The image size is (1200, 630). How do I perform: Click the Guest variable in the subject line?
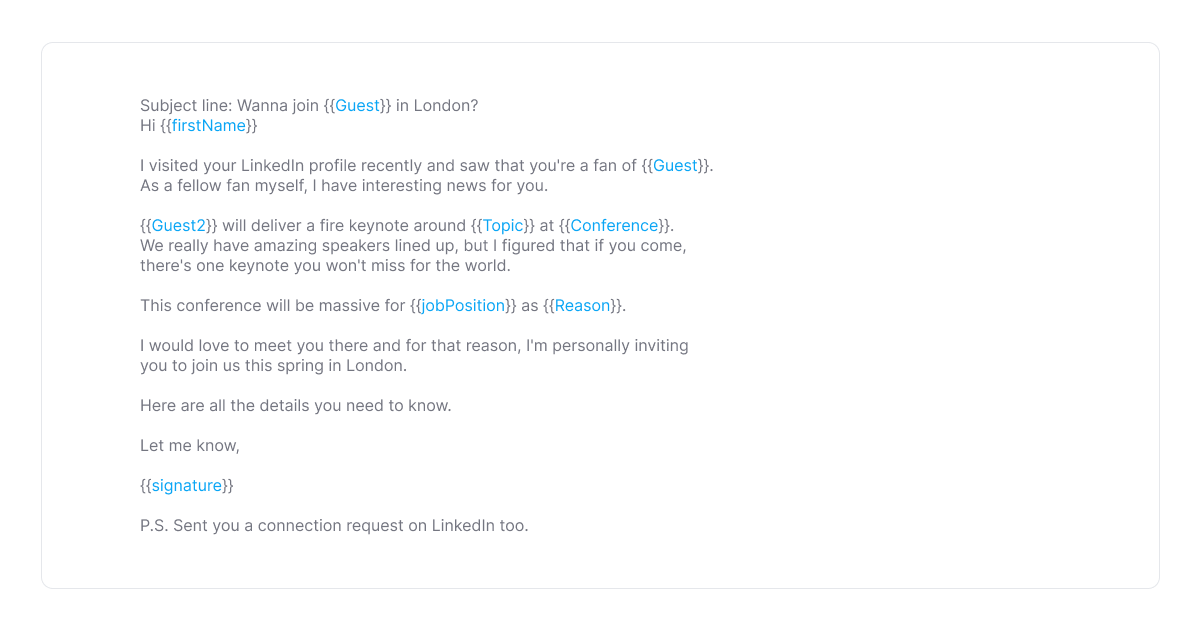click(x=357, y=106)
